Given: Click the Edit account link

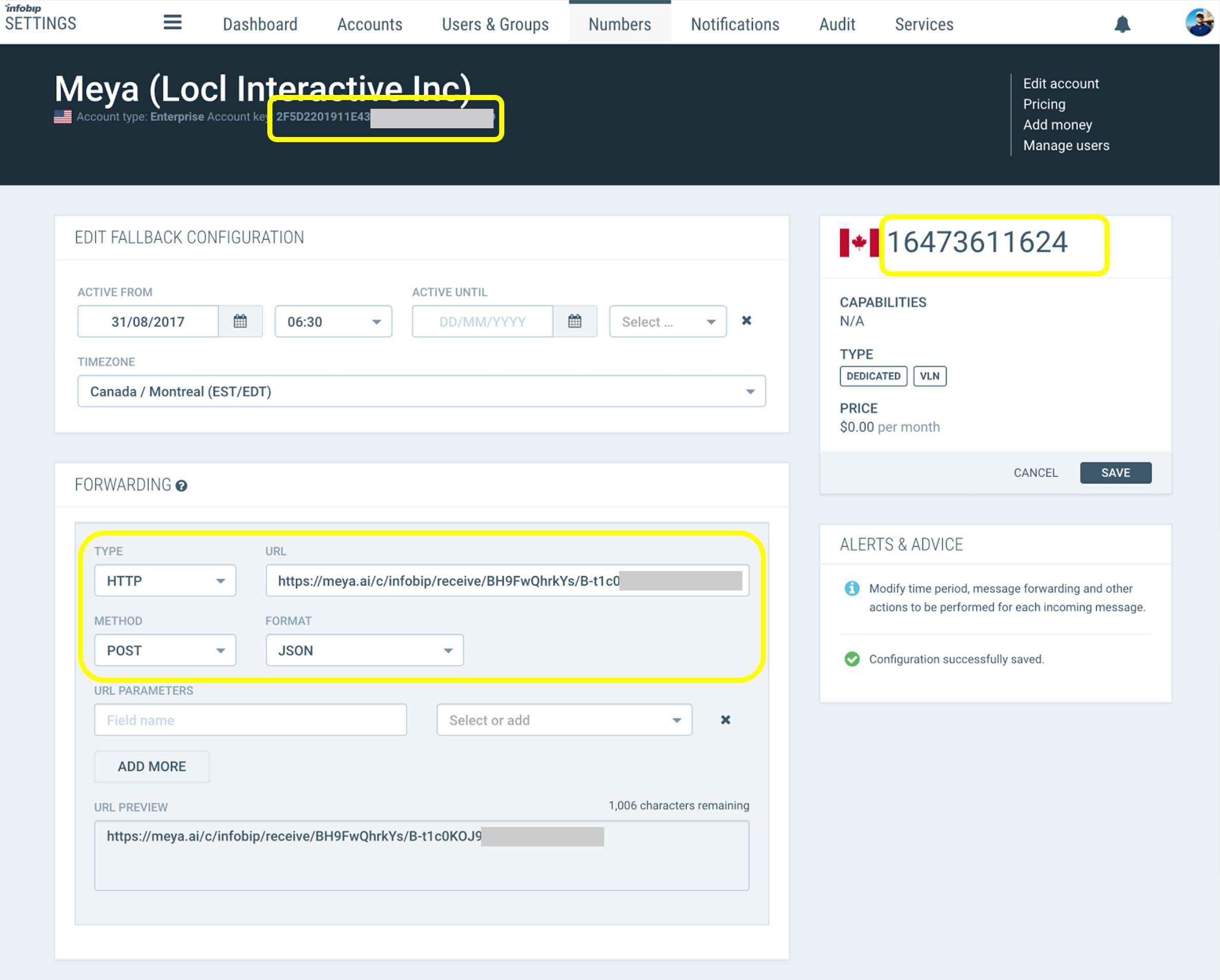Looking at the screenshot, I should pyautogui.click(x=1060, y=84).
